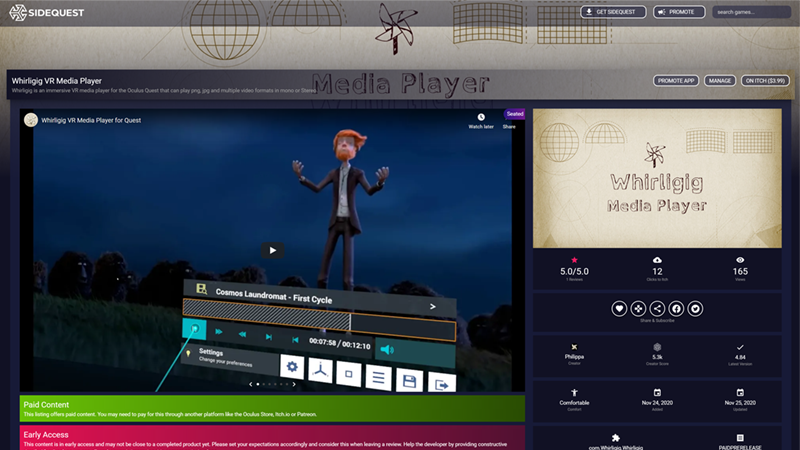
Task: Click the video channel avatar
Action: click(31, 120)
